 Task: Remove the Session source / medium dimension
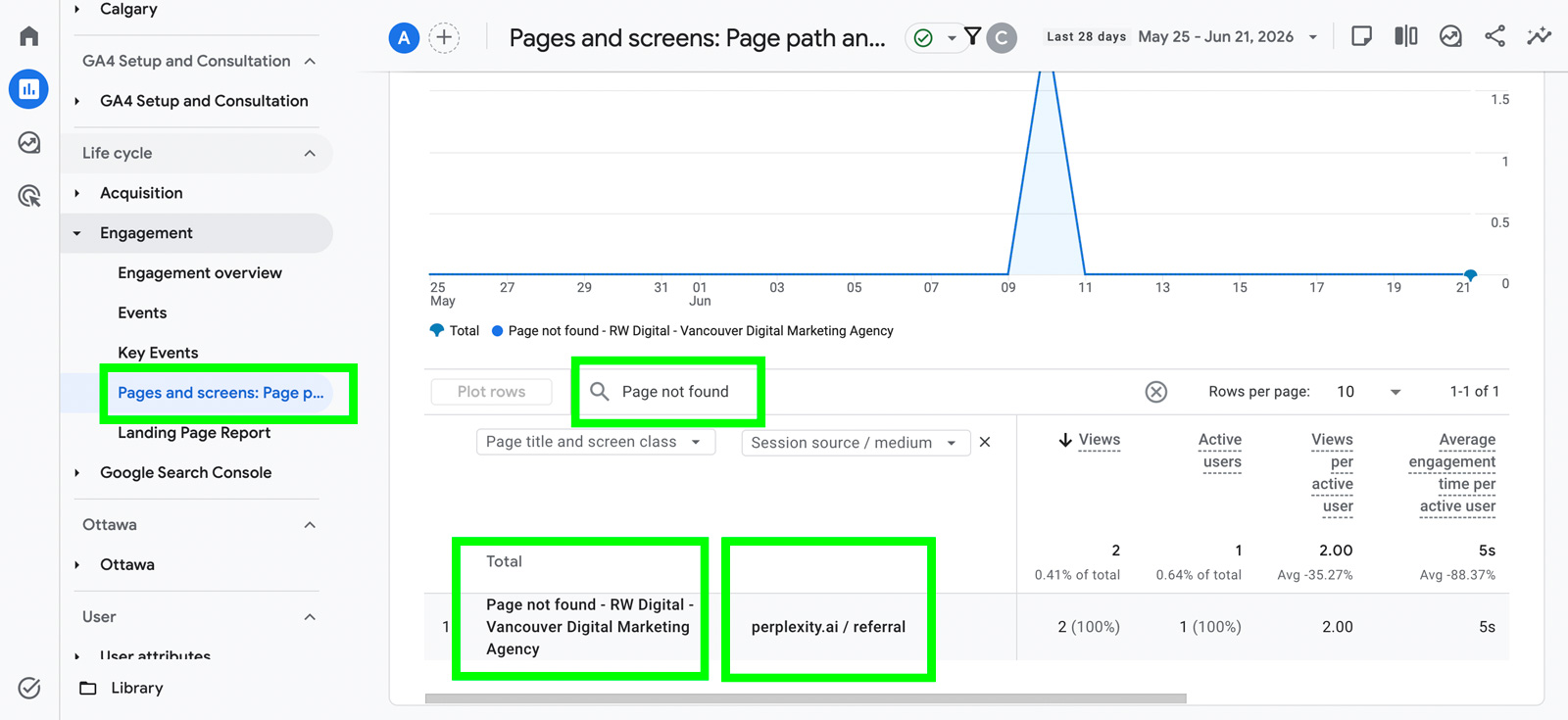point(985,442)
